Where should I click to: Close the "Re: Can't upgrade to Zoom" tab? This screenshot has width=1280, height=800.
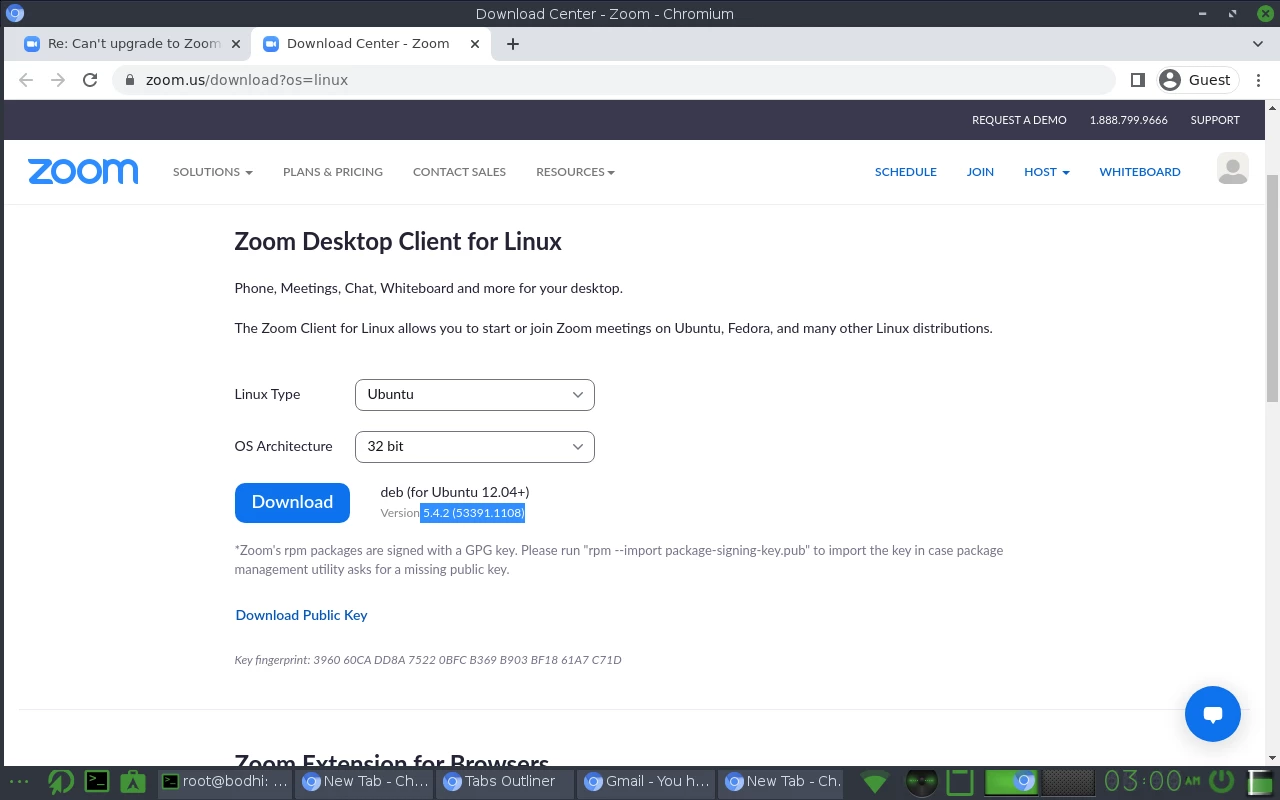(236, 44)
